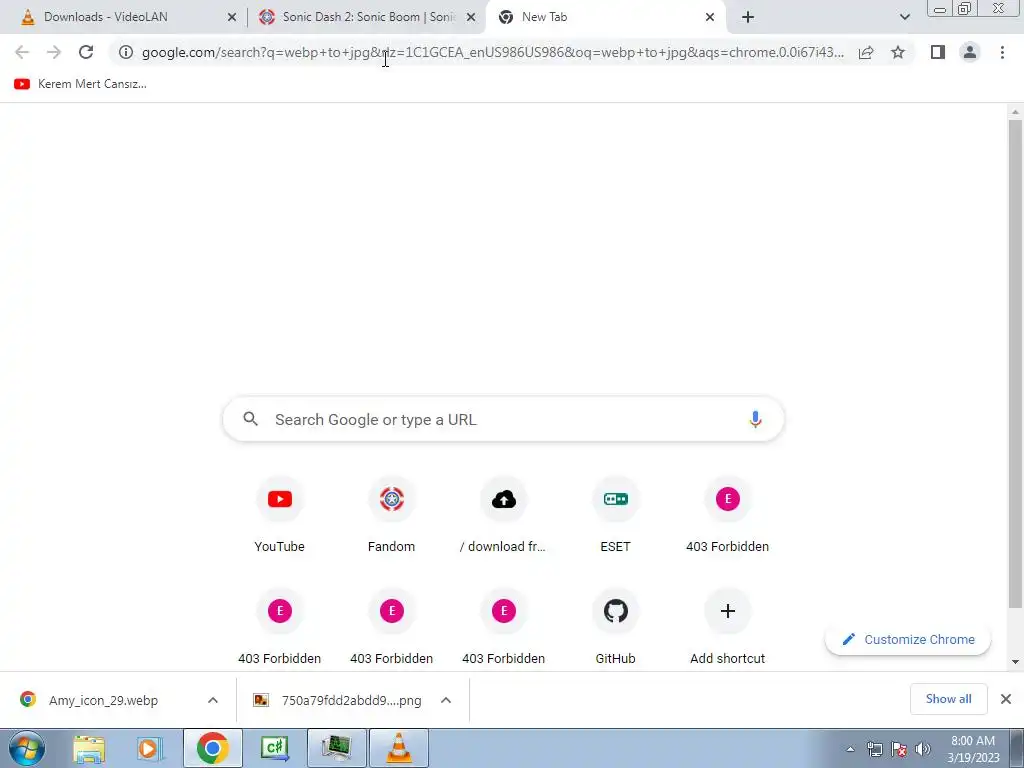Click Customize Chrome button

coord(908,639)
